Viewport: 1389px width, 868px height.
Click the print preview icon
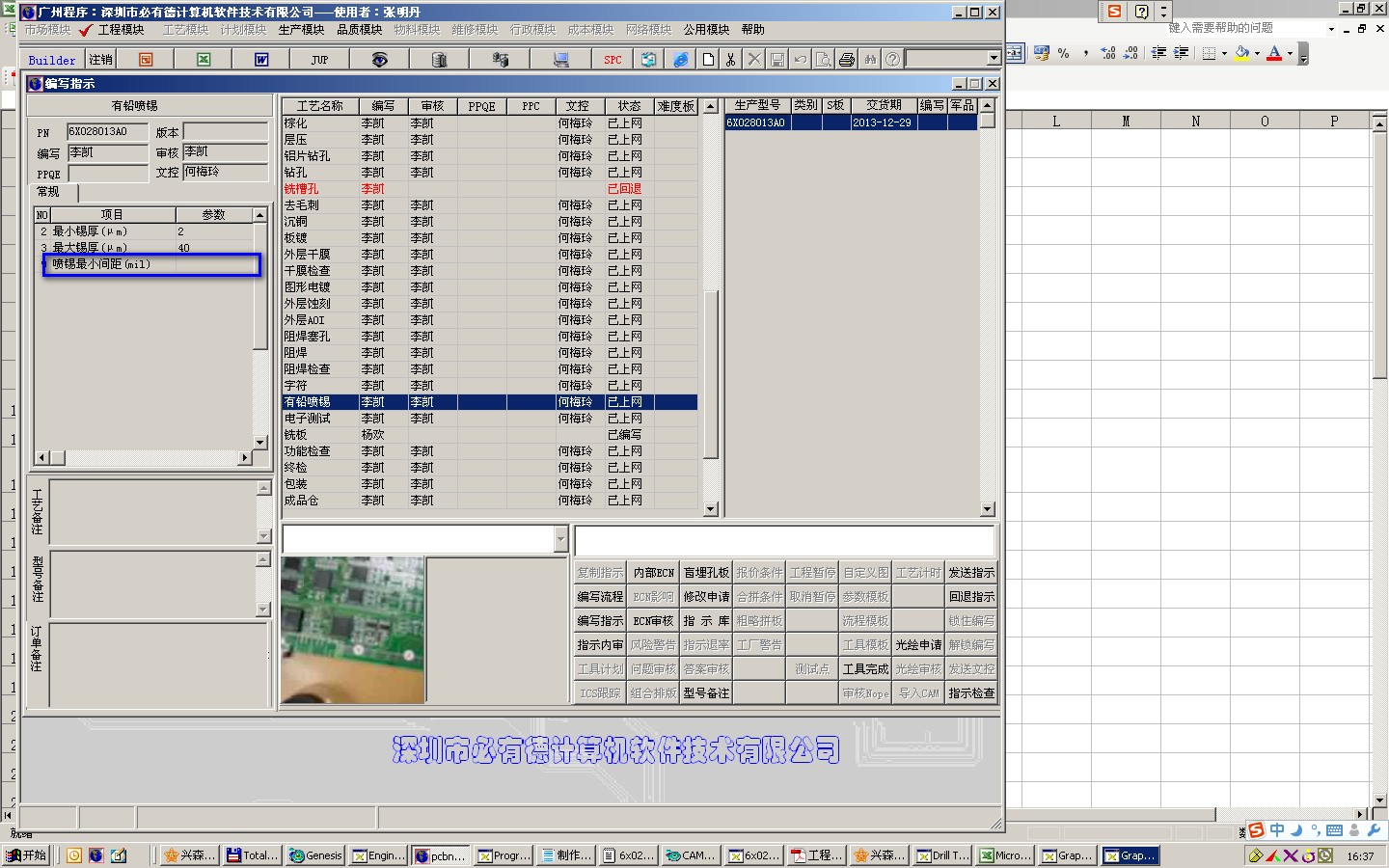(824, 60)
